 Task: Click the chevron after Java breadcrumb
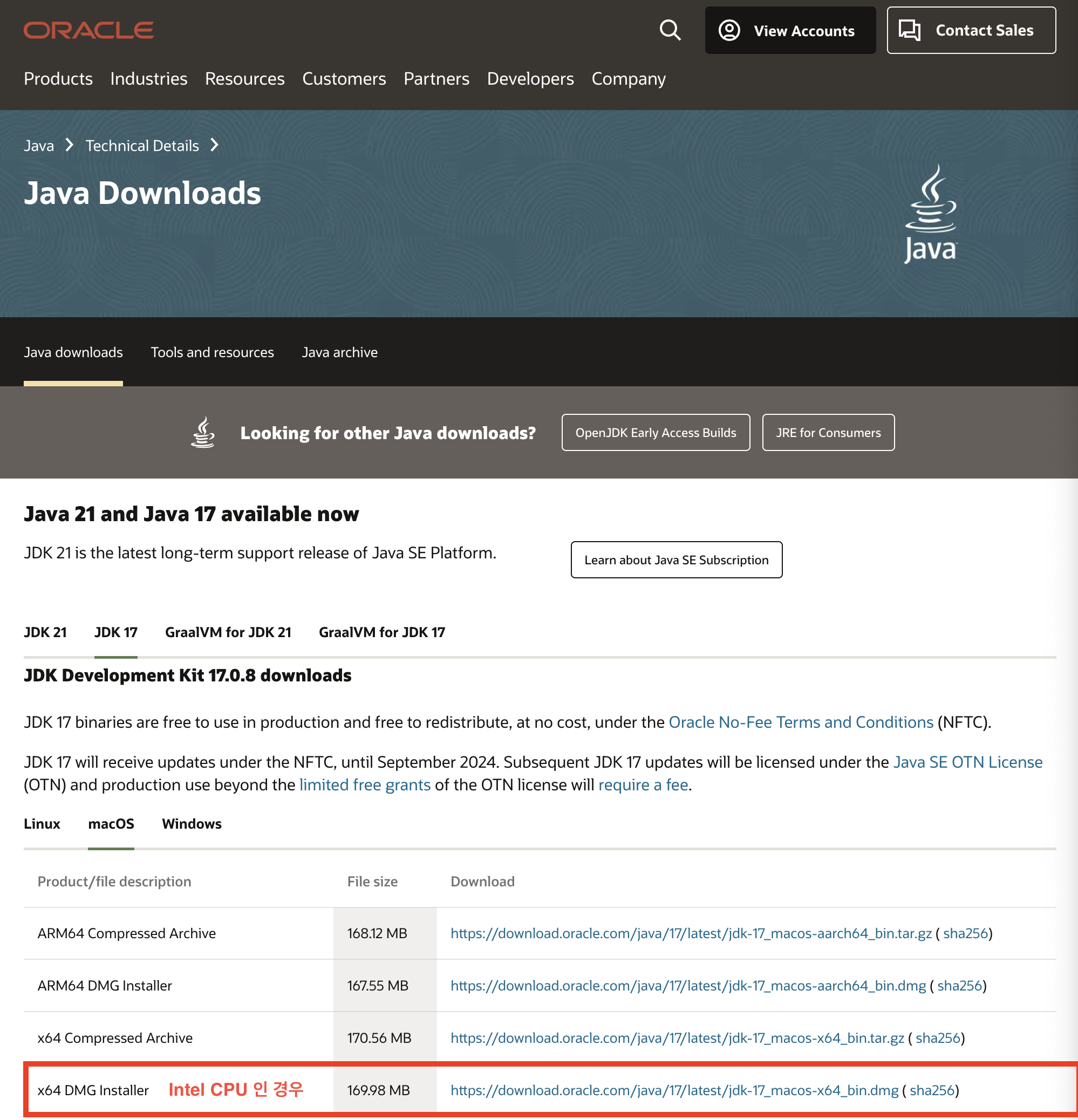point(70,145)
